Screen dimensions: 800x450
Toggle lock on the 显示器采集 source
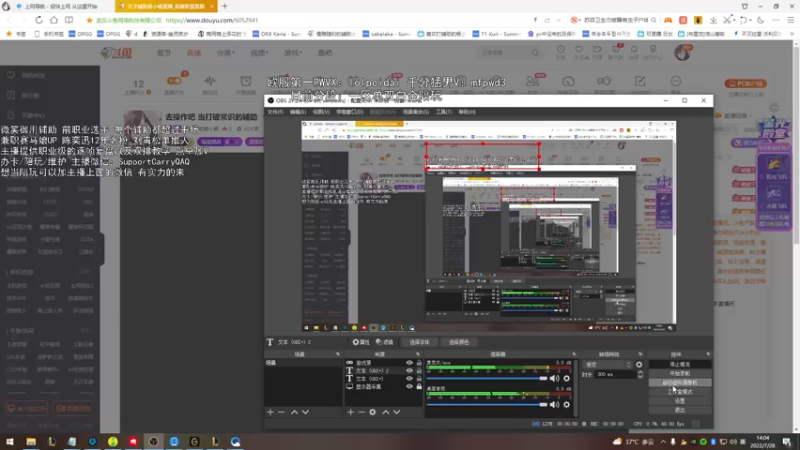tap(419, 387)
